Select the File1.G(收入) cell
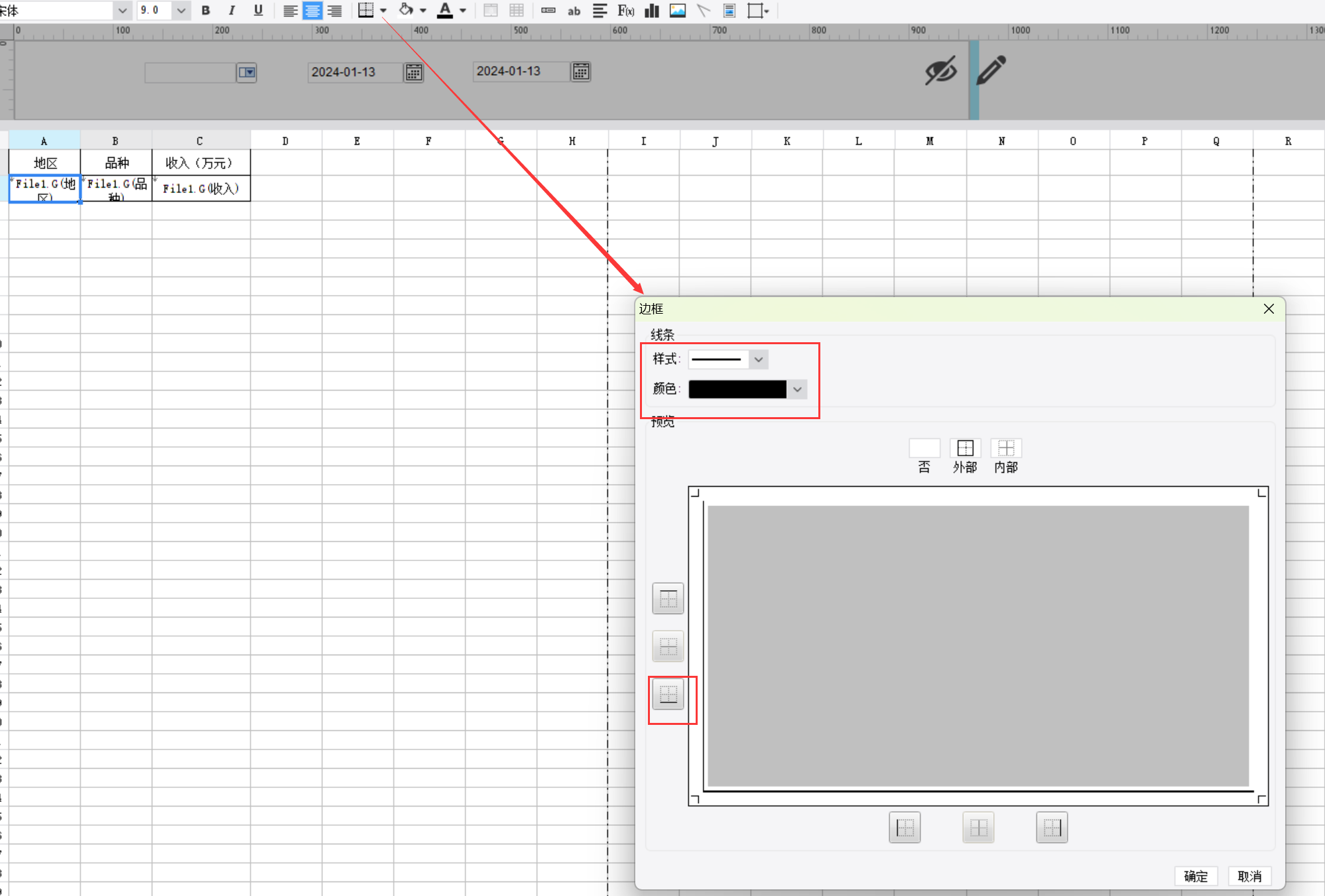1325x896 pixels. 201,188
